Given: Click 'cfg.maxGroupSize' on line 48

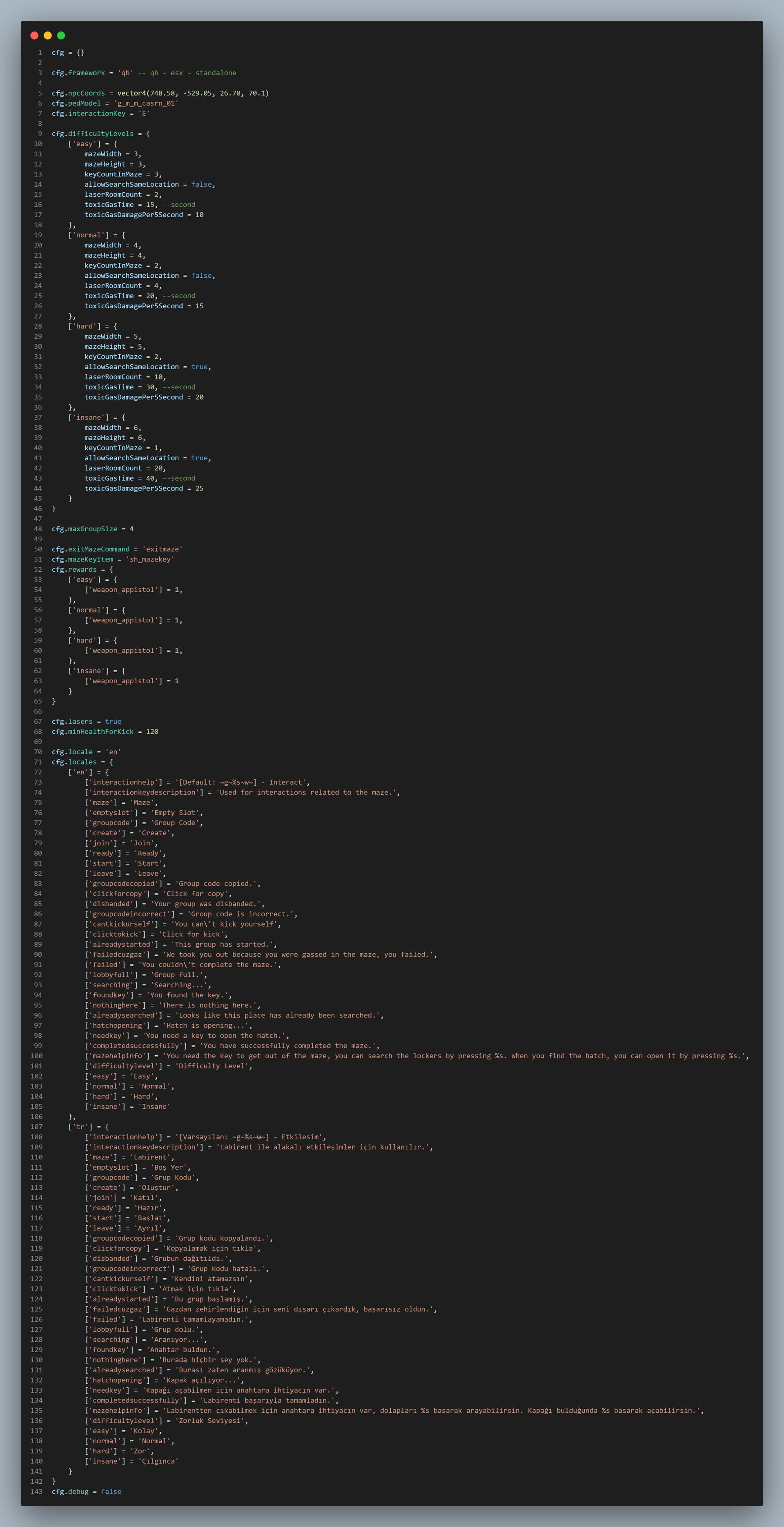Looking at the screenshot, I should [84, 529].
